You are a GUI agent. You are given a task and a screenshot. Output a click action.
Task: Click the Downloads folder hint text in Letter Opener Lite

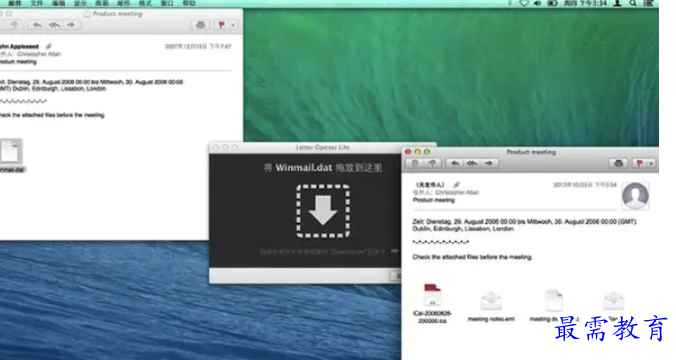[x=322, y=251]
